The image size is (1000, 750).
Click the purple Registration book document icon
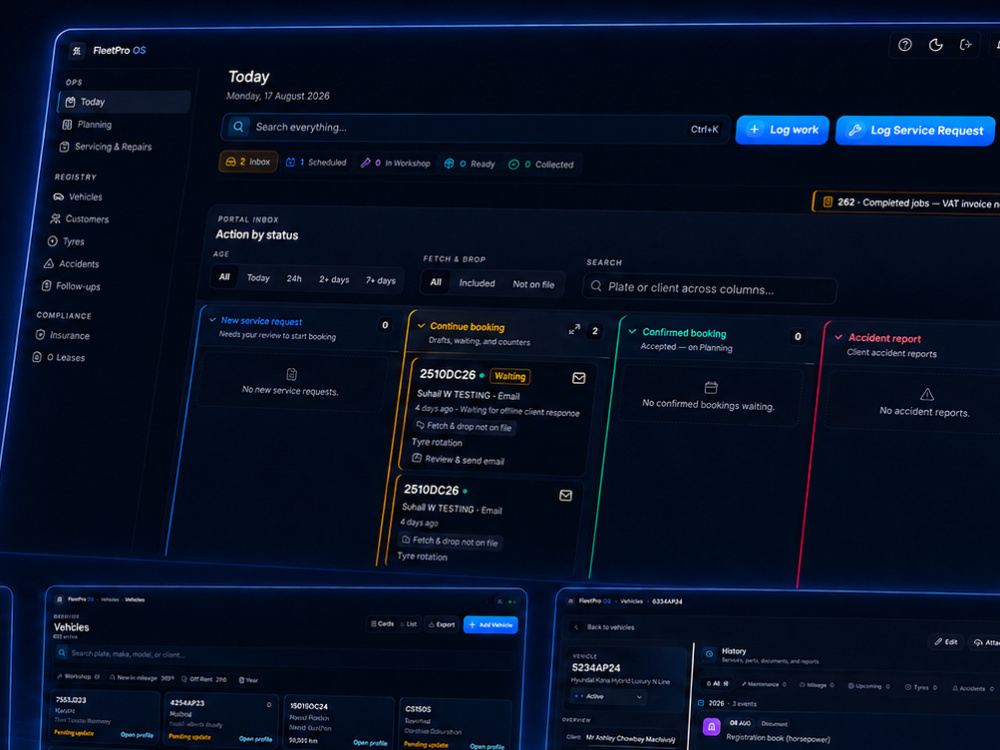coord(712,726)
